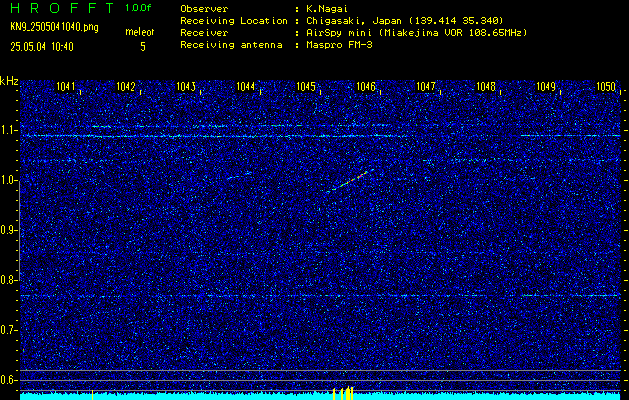Image resolution: width=629 pixels, height=400 pixels.
Task: Click frequency axis label 1.1
Action: (7, 131)
